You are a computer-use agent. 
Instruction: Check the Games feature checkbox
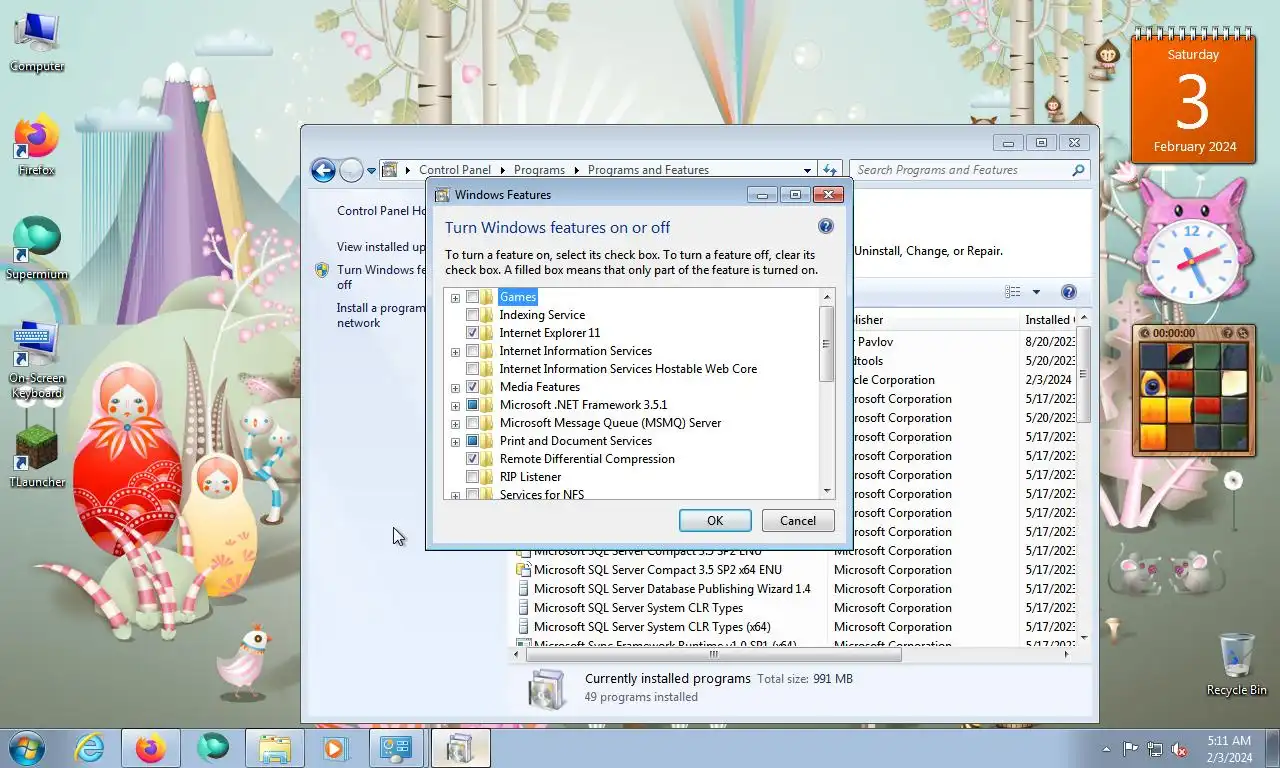point(472,297)
